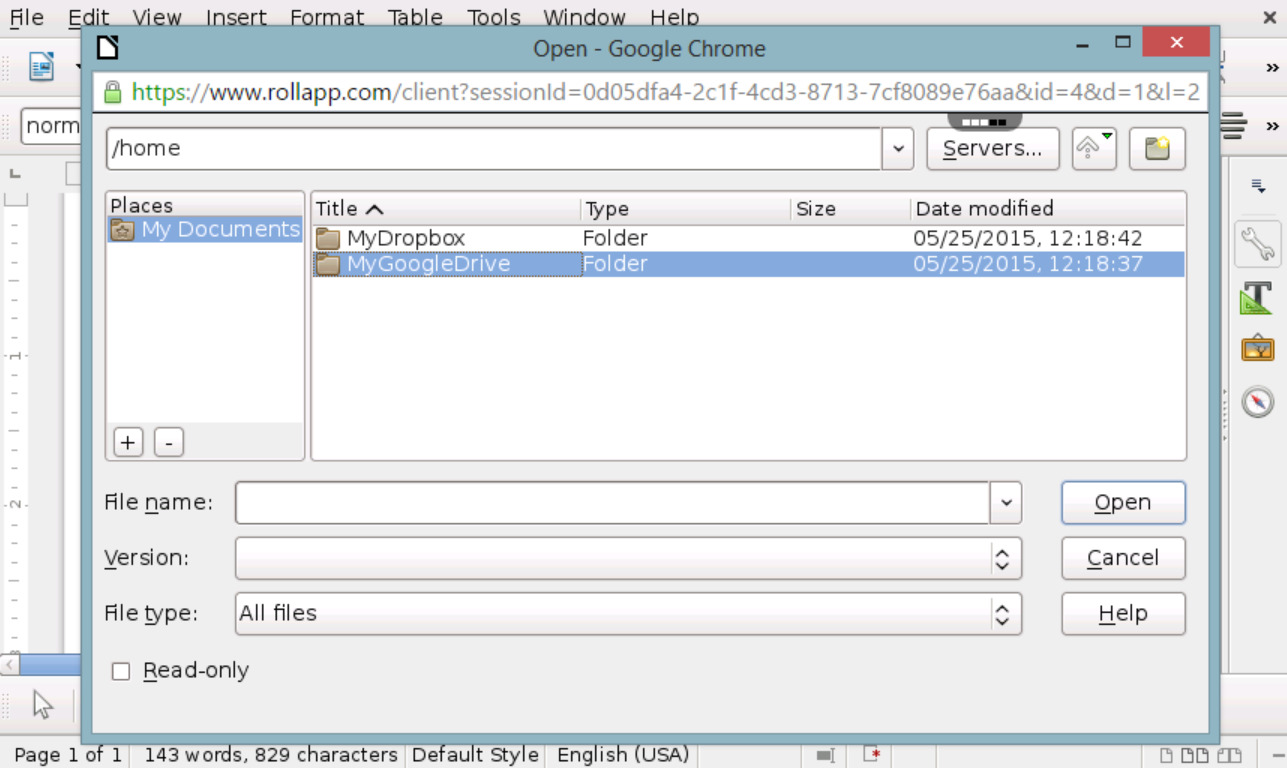Click the Open button

click(x=1123, y=503)
